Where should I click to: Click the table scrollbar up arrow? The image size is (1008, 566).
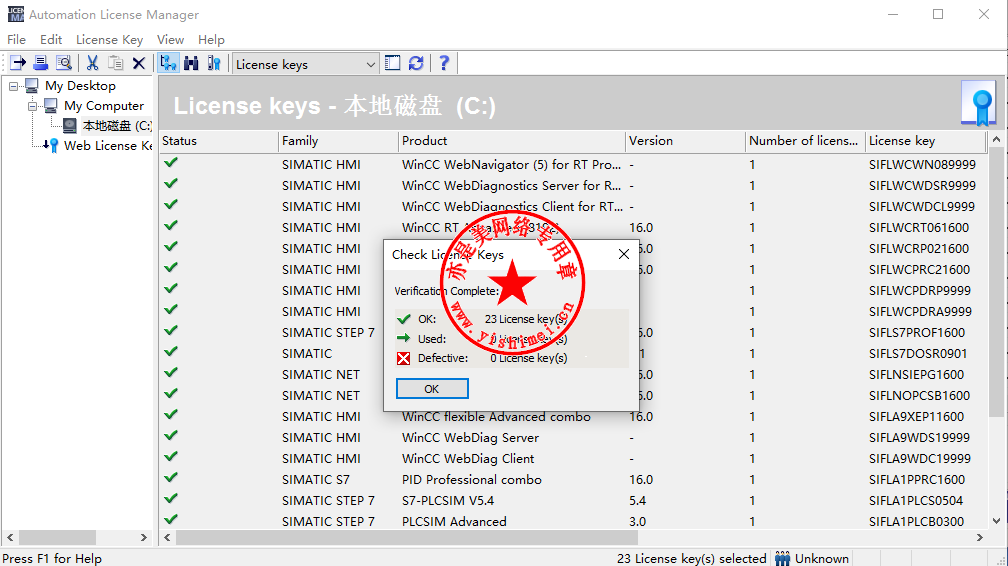point(996,139)
